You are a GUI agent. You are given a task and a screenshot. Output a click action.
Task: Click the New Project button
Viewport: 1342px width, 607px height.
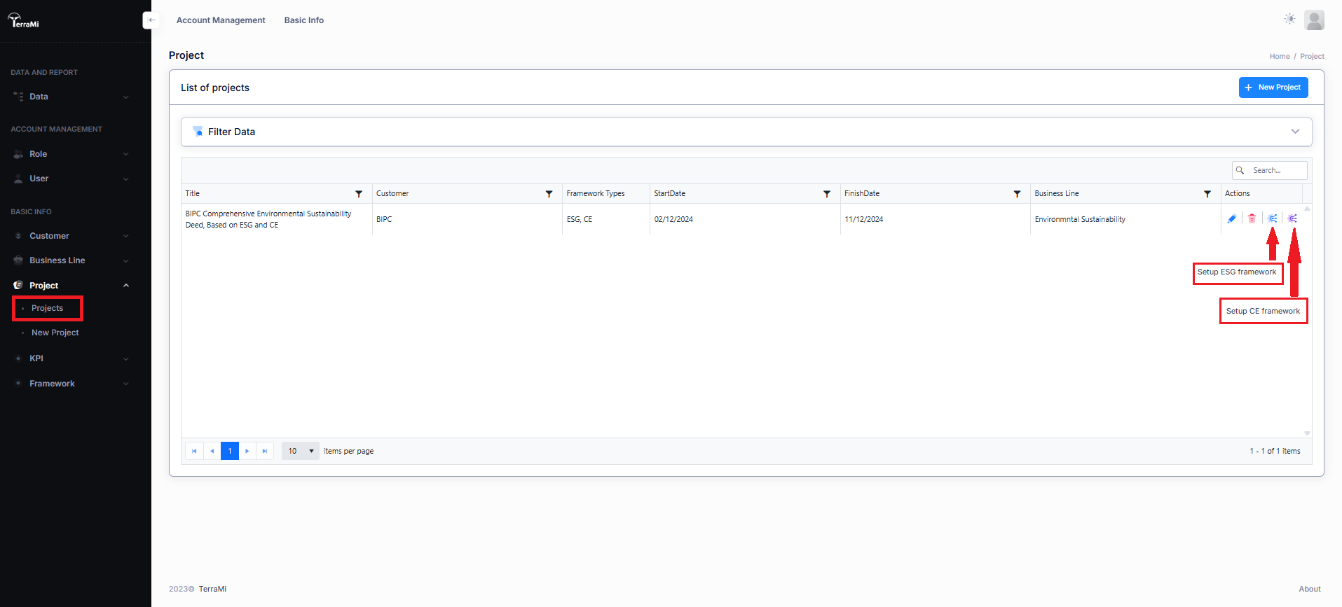coord(1273,88)
